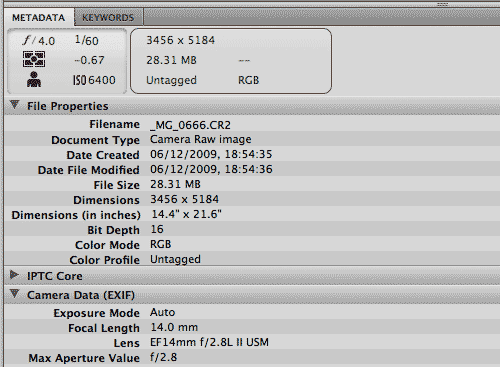
Task: Click the Focal Length value 14.0 mm
Action: tap(174, 327)
